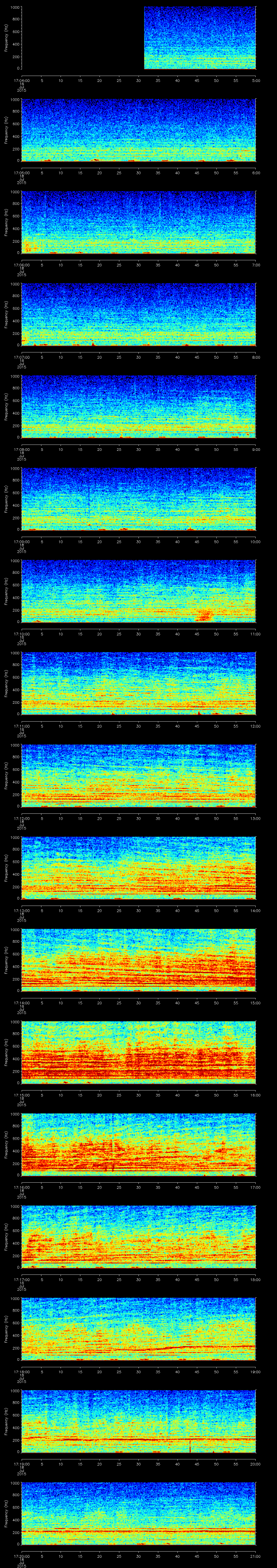Viewport: 277px width, 1568px height.
Task: Click the spectrogram panel starting at 17:06:00
Action: 139,222
